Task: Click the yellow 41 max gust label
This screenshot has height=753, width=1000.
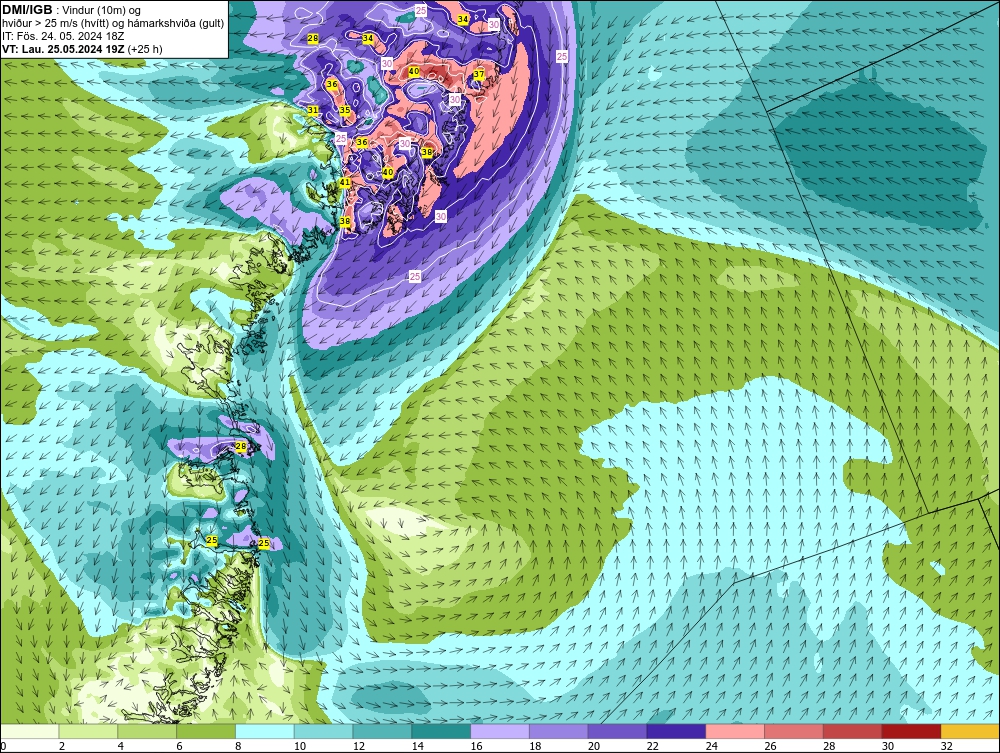Action: pyautogui.click(x=345, y=182)
